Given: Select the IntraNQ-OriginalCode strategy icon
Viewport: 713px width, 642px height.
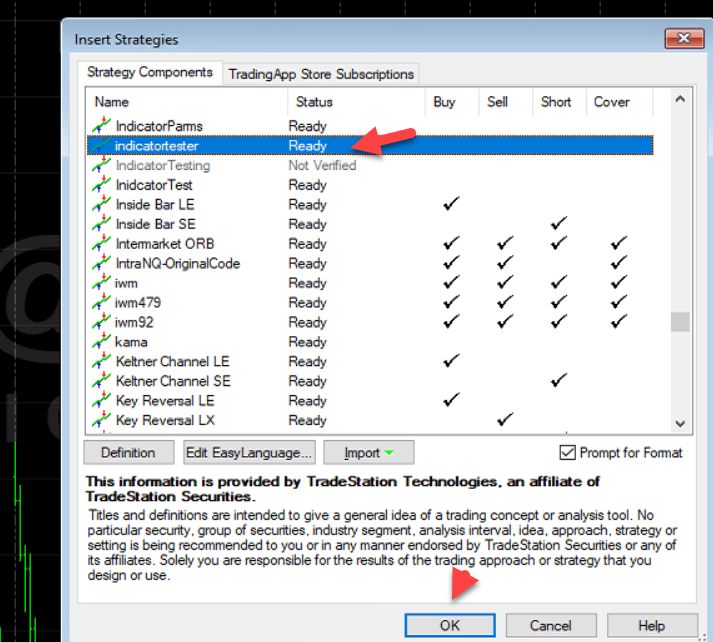Looking at the screenshot, I should click(x=100, y=263).
